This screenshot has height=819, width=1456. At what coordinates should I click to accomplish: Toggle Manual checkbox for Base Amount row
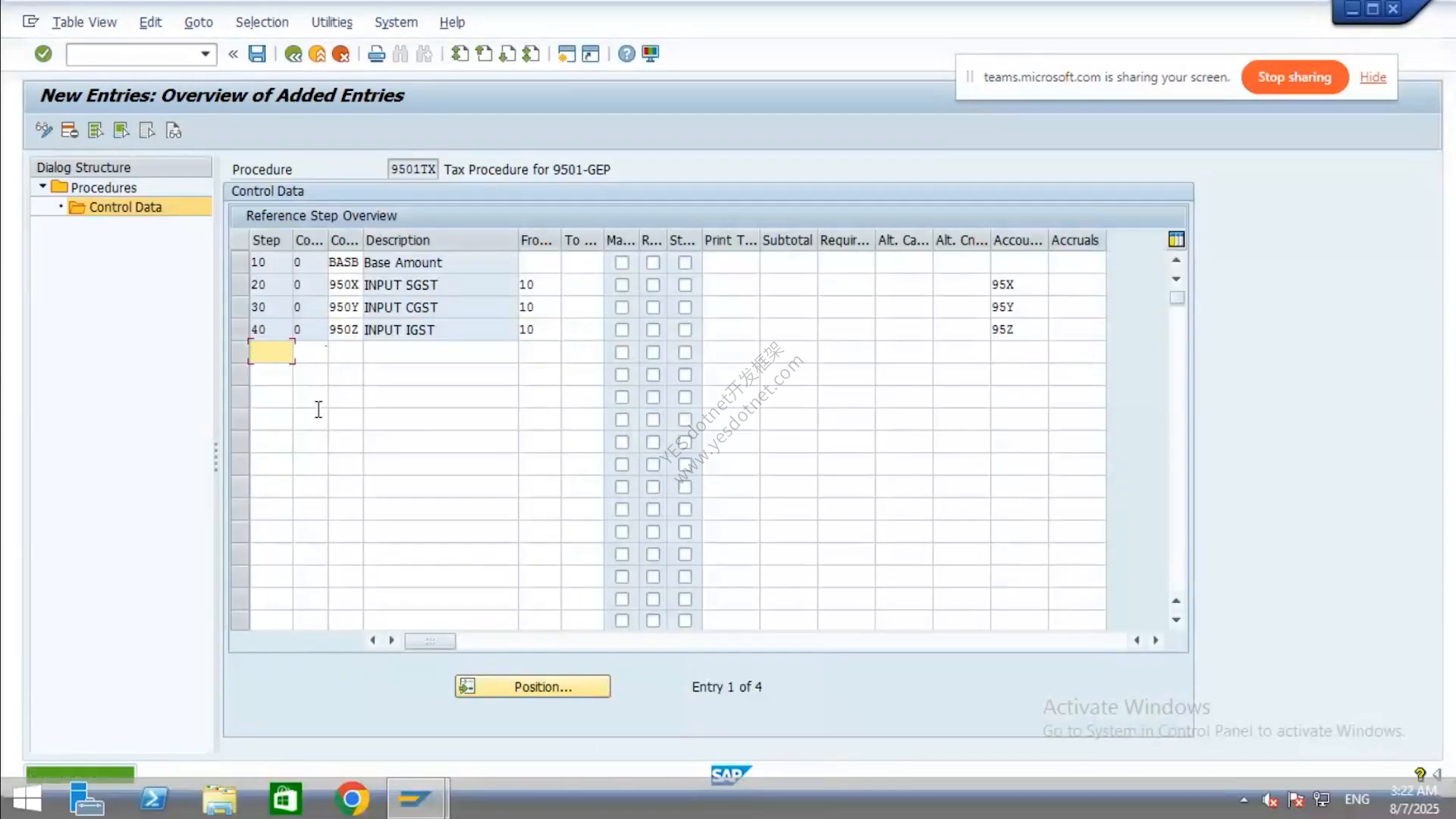click(x=622, y=262)
